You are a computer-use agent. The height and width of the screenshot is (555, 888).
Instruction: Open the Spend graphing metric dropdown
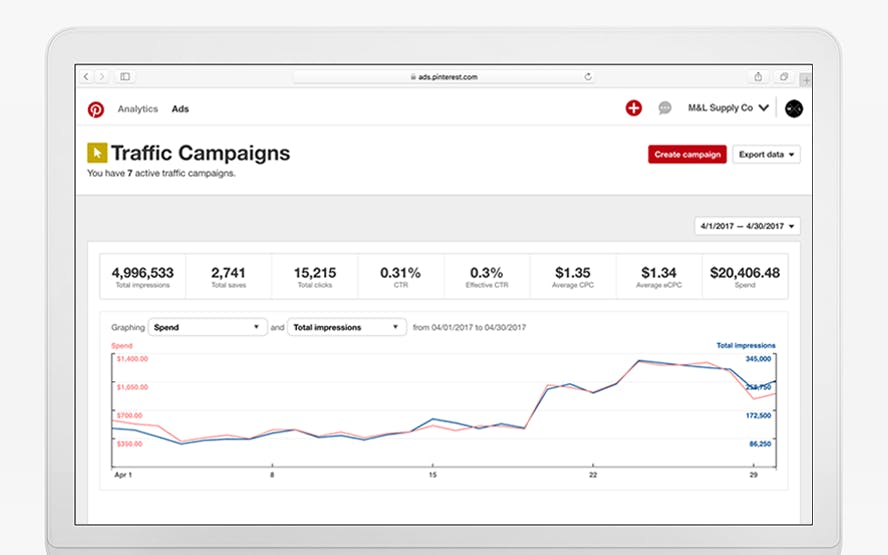(x=207, y=327)
